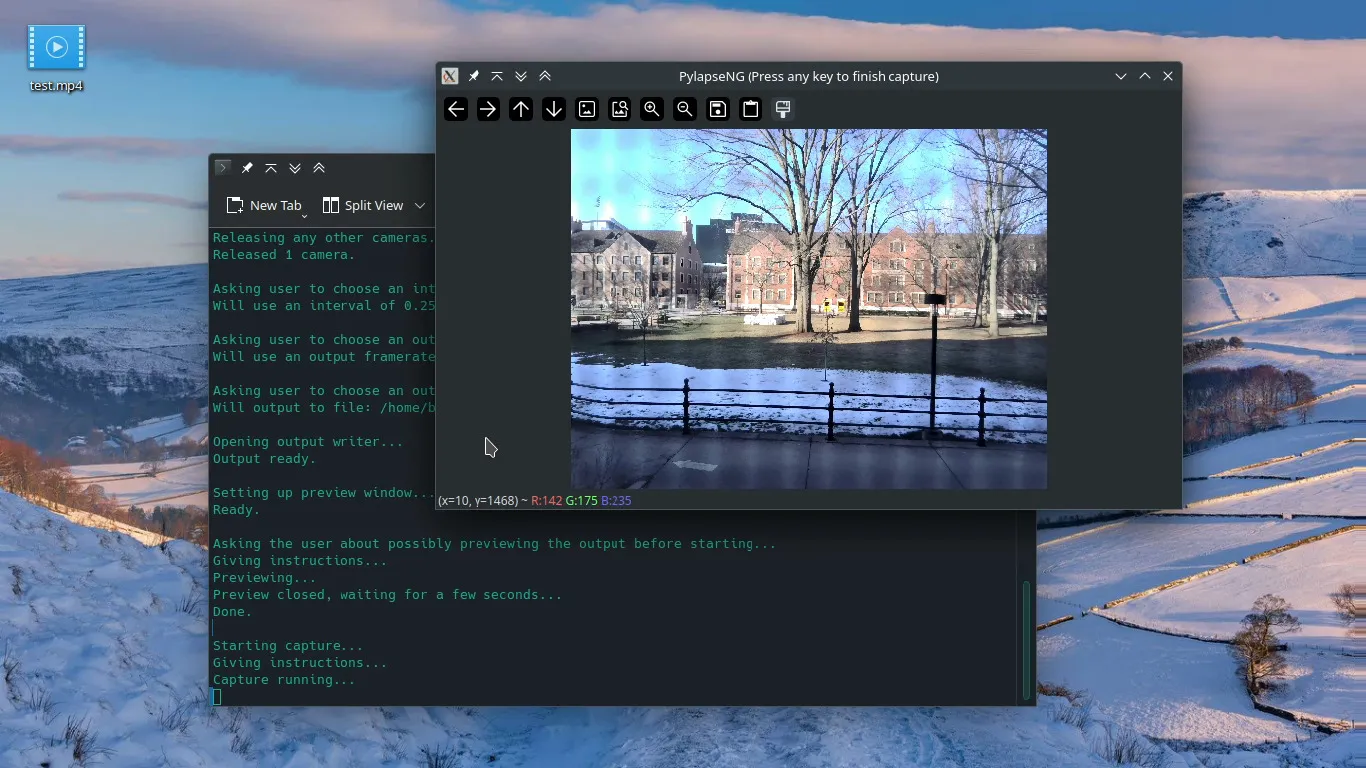Click the 'Will output to file: /home/b' line
This screenshot has width=1366, height=768.
pyautogui.click(x=324, y=408)
